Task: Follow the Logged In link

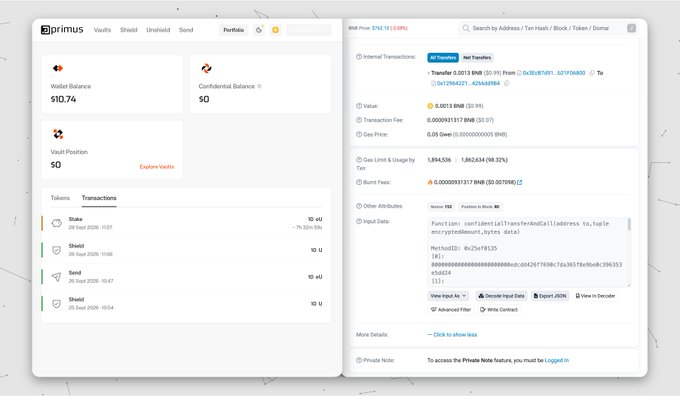Action: point(556,360)
